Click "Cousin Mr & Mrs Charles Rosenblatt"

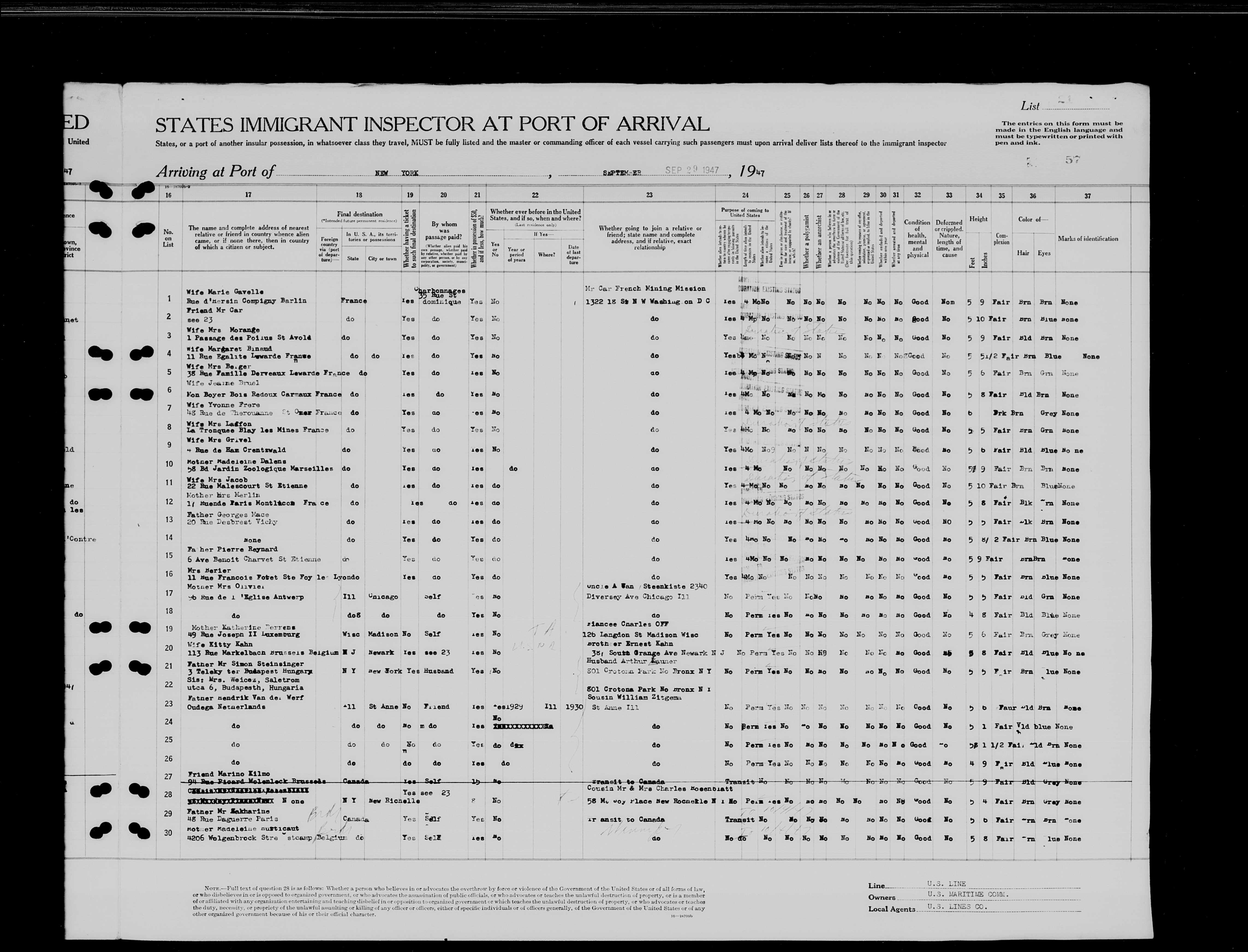point(660,789)
